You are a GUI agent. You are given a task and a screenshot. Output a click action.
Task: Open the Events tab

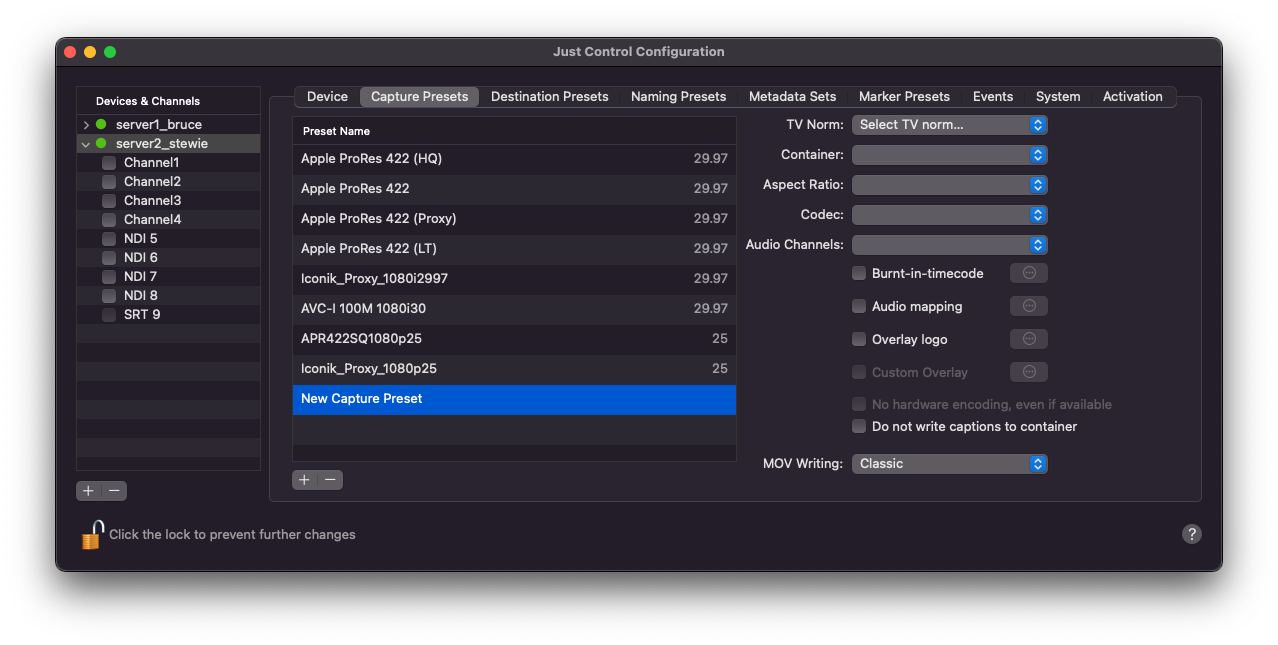tap(993, 97)
